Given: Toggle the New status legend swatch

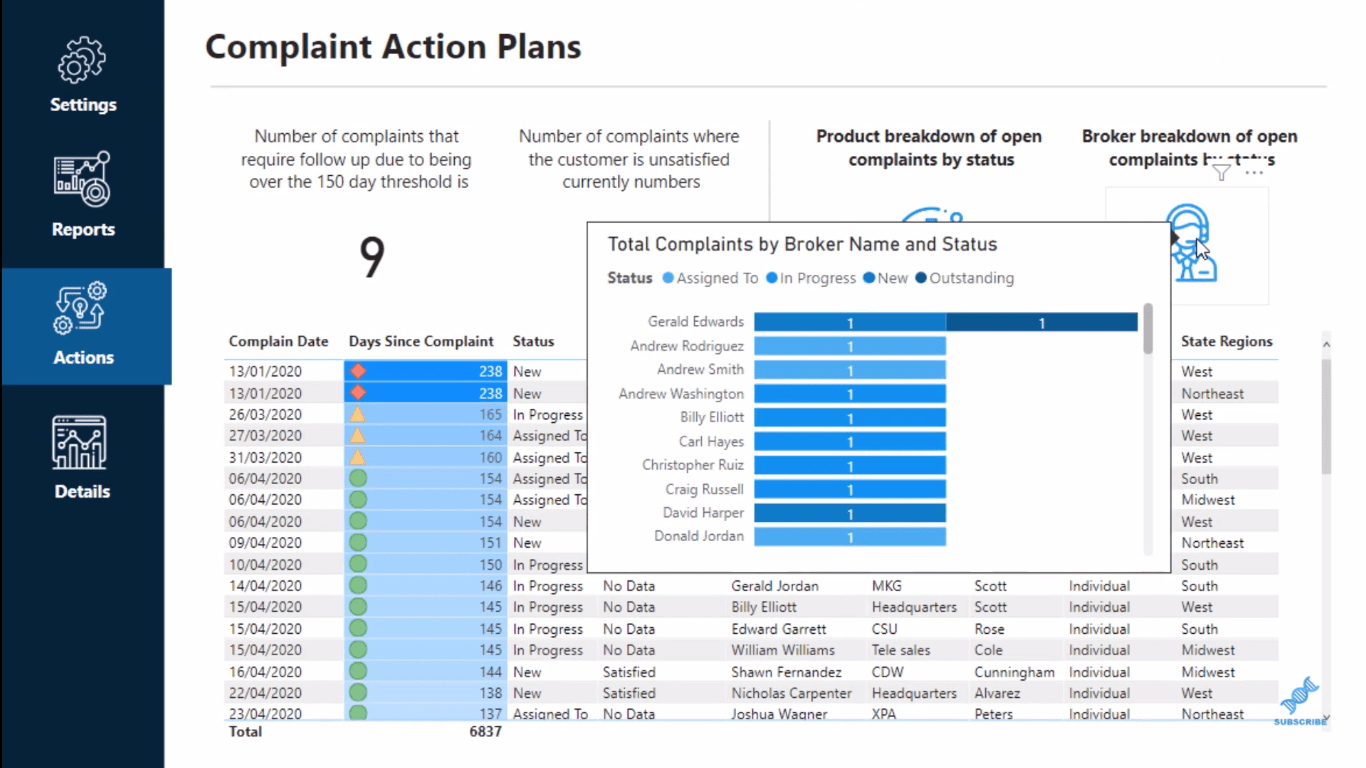Looking at the screenshot, I should (869, 278).
